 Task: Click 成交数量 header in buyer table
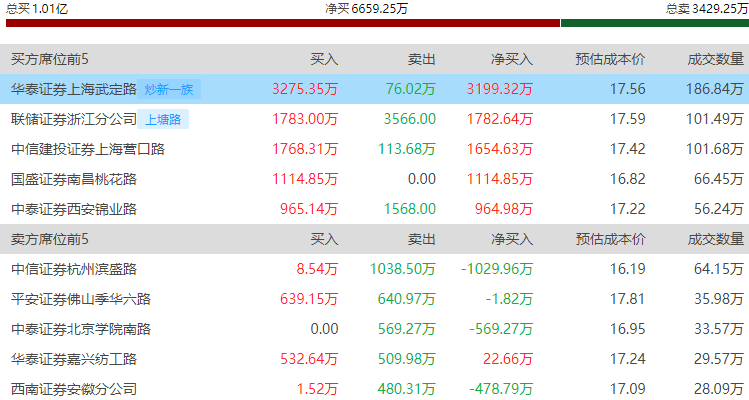[716, 59]
